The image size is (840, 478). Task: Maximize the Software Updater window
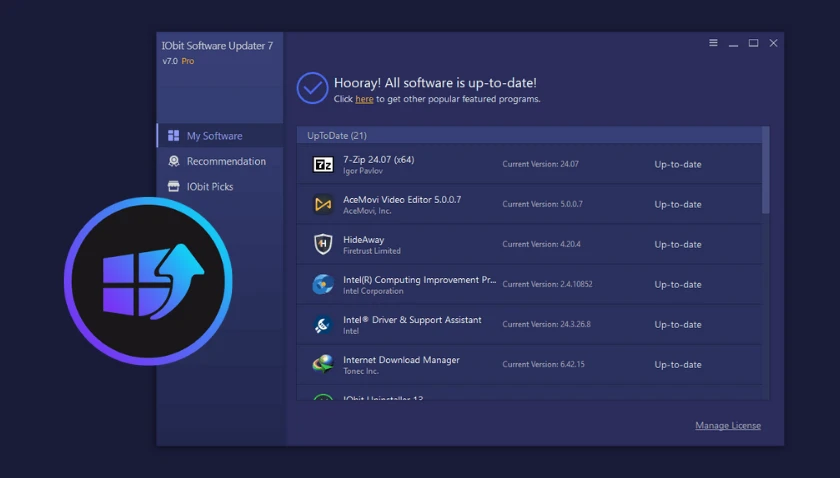coord(753,43)
